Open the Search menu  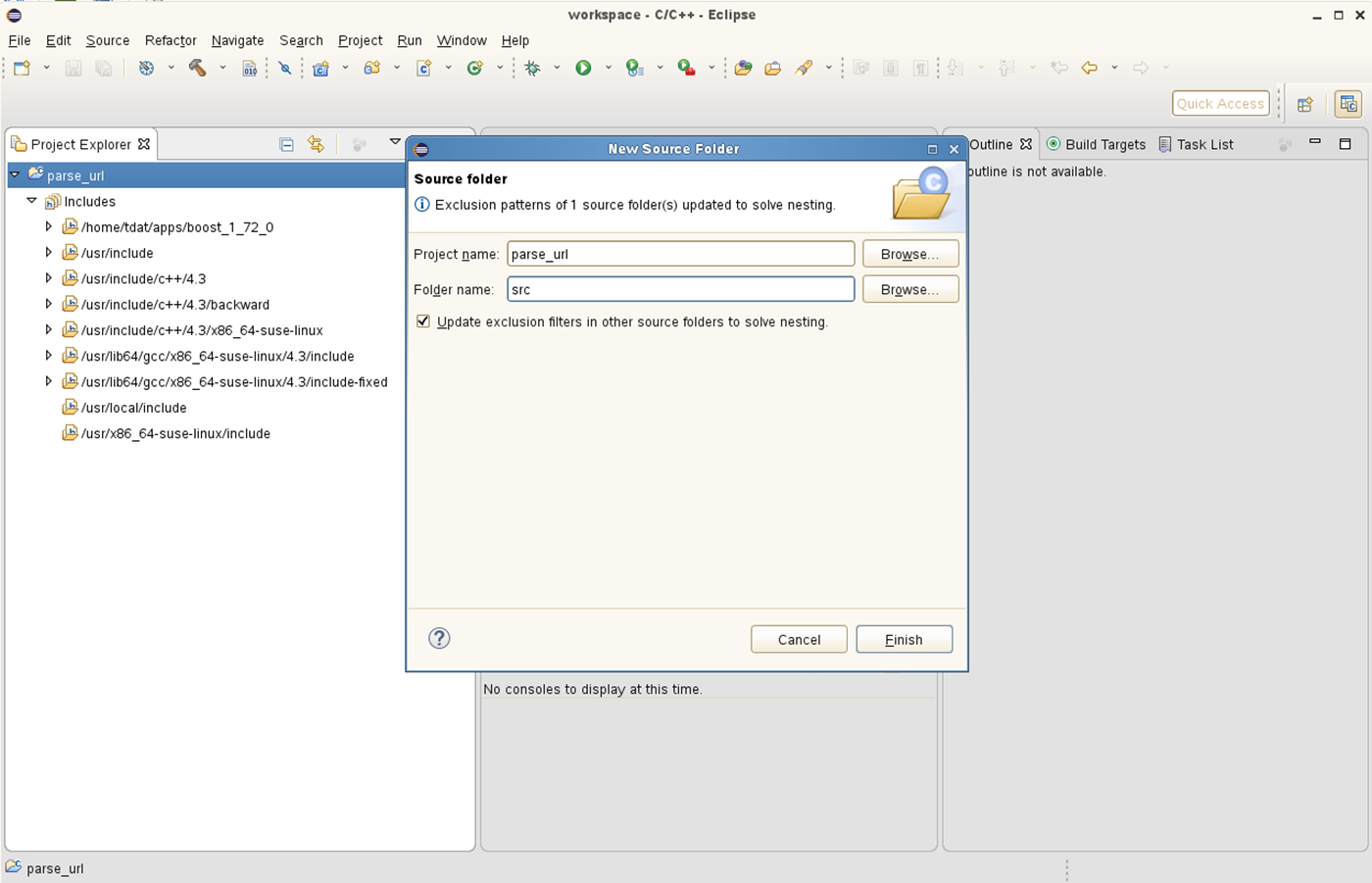301,40
